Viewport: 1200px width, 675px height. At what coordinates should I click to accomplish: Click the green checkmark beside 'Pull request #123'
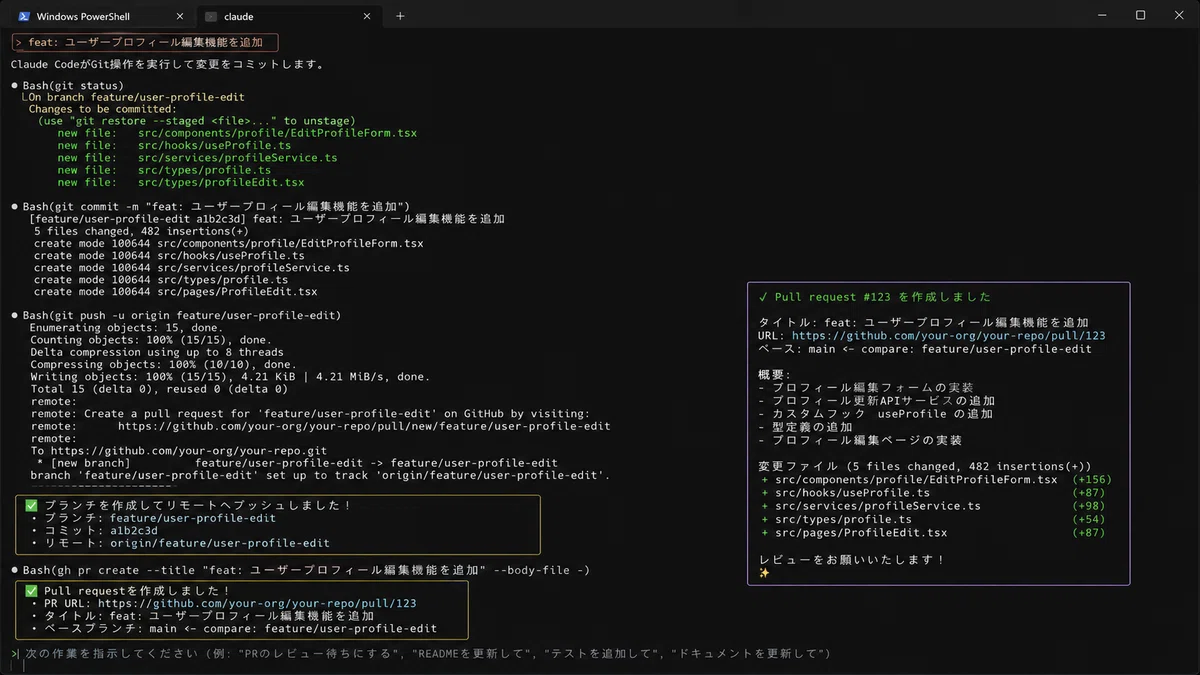point(764,297)
